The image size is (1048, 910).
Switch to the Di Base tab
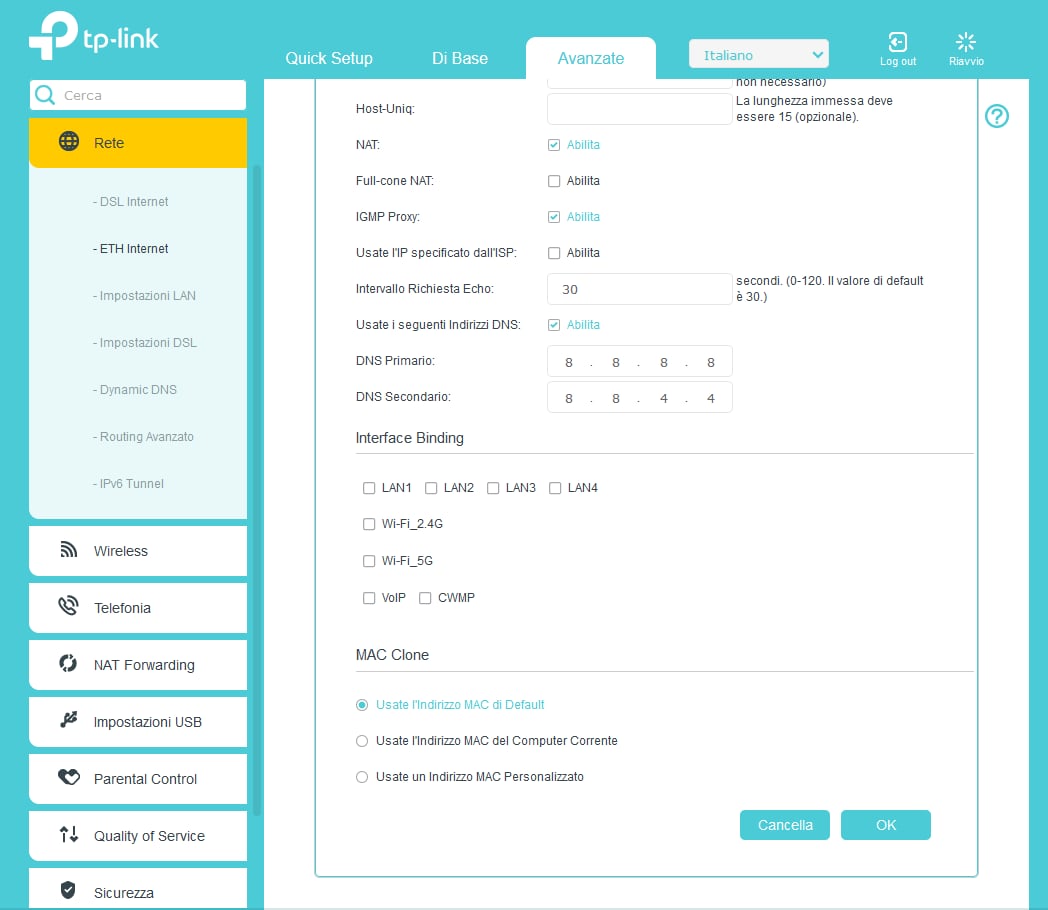[x=460, y=58]
